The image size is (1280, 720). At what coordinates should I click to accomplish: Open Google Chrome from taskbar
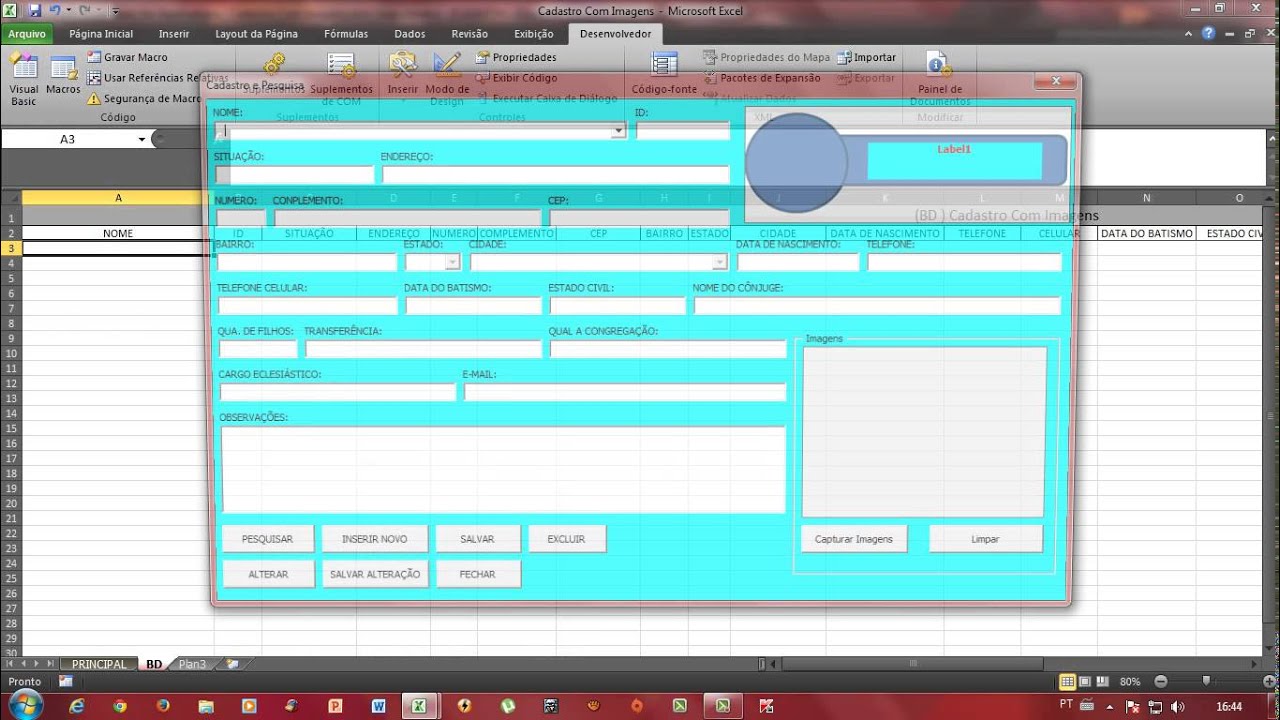click(x=120, y=705)
